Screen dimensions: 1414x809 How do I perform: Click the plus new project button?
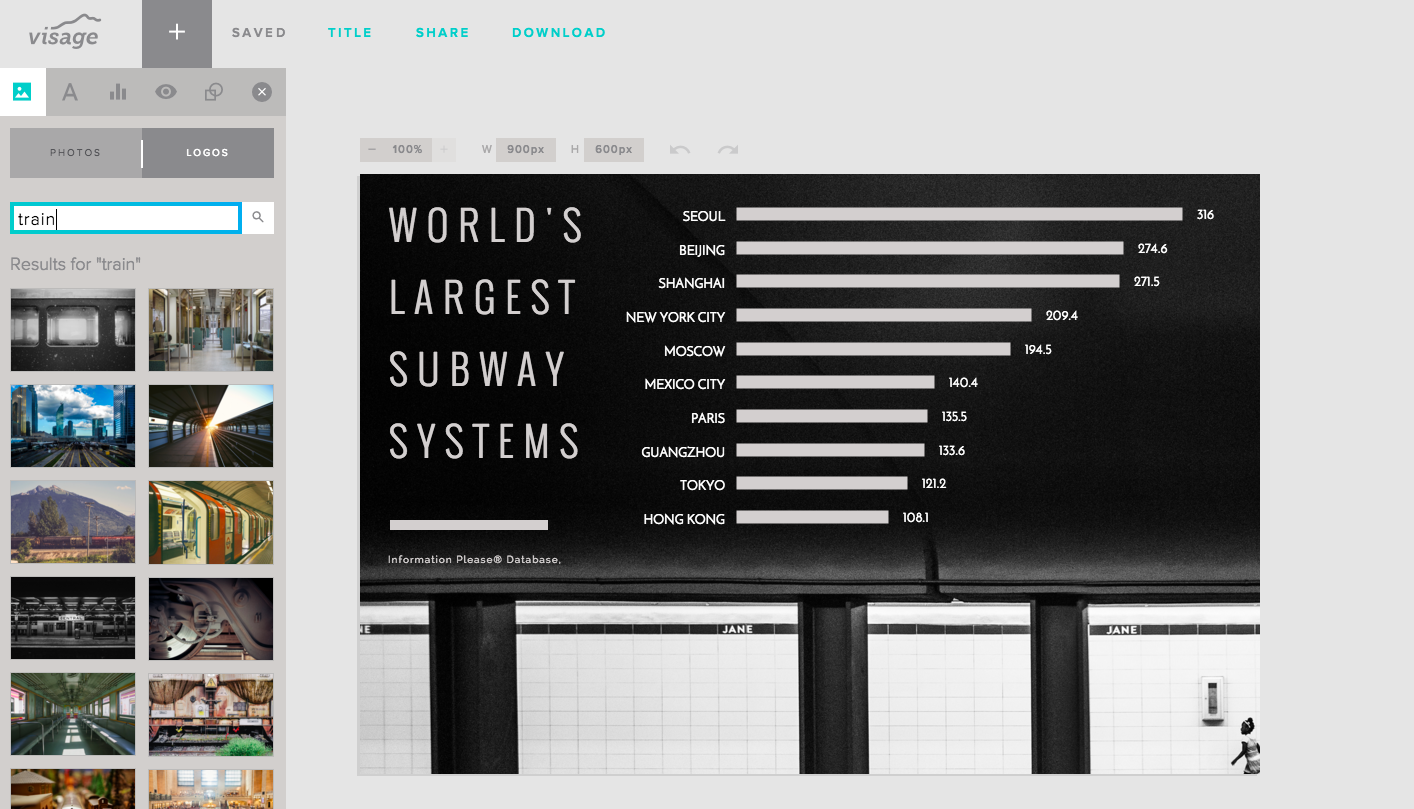[177, 33]
